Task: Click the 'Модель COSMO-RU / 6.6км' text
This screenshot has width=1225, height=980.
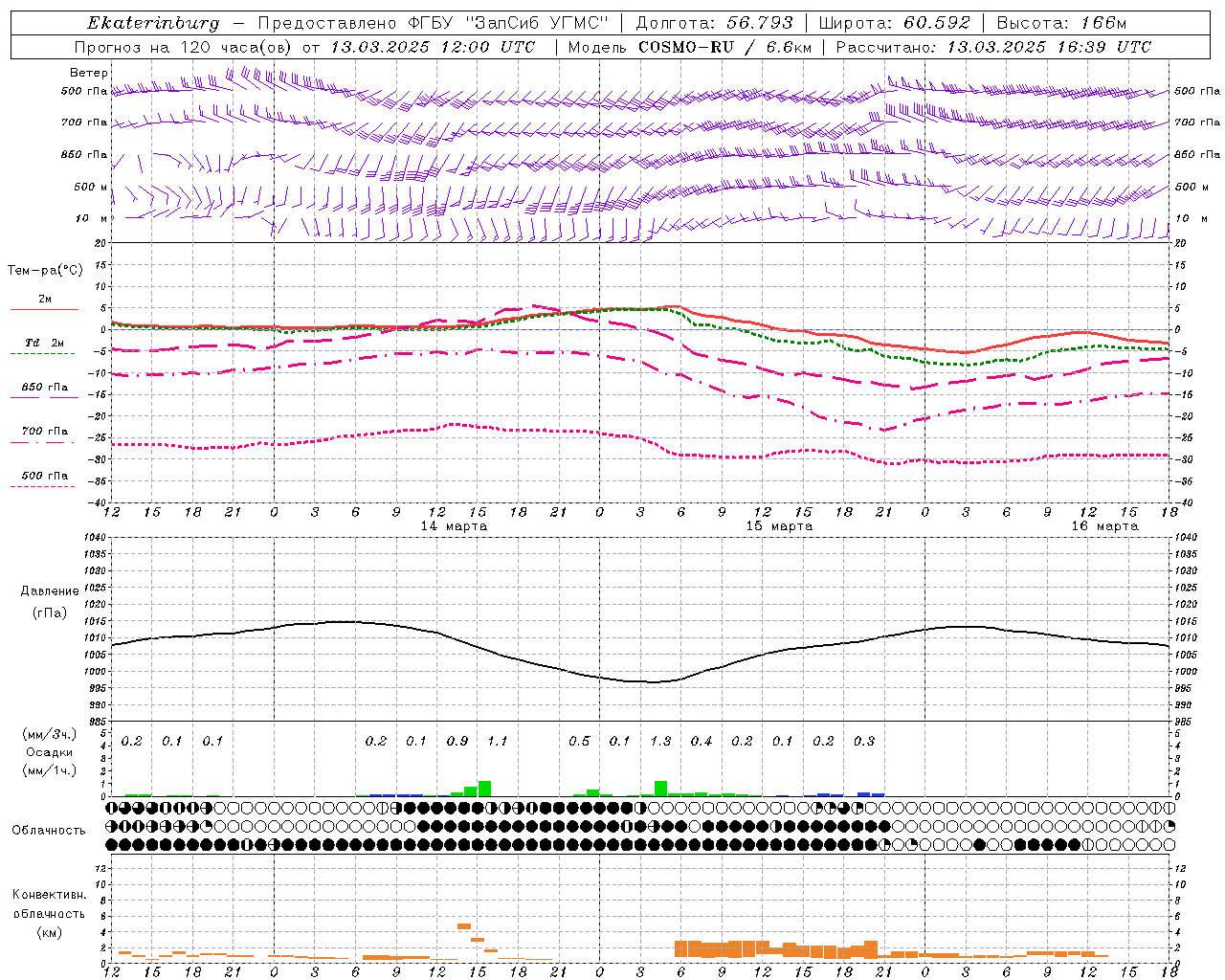Action: pyautogui.click(x=689, y=47)
